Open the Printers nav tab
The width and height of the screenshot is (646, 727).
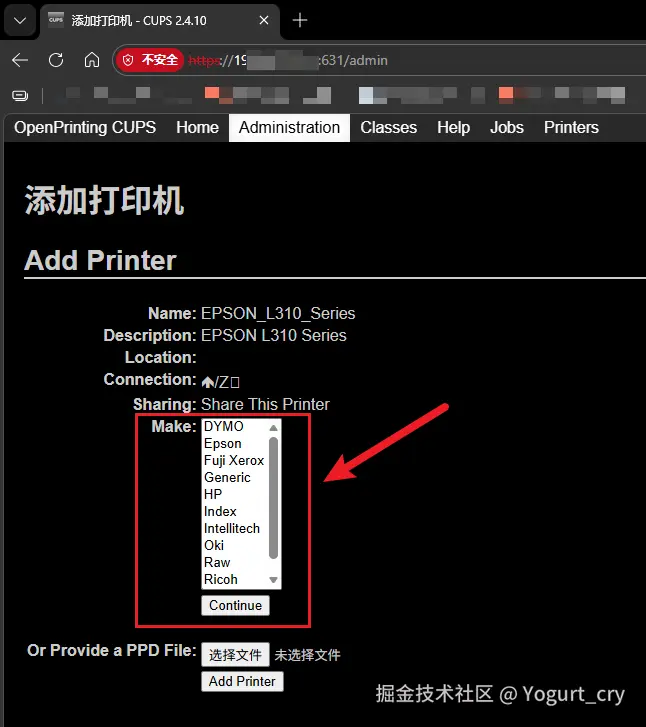[x=571, y=128]
